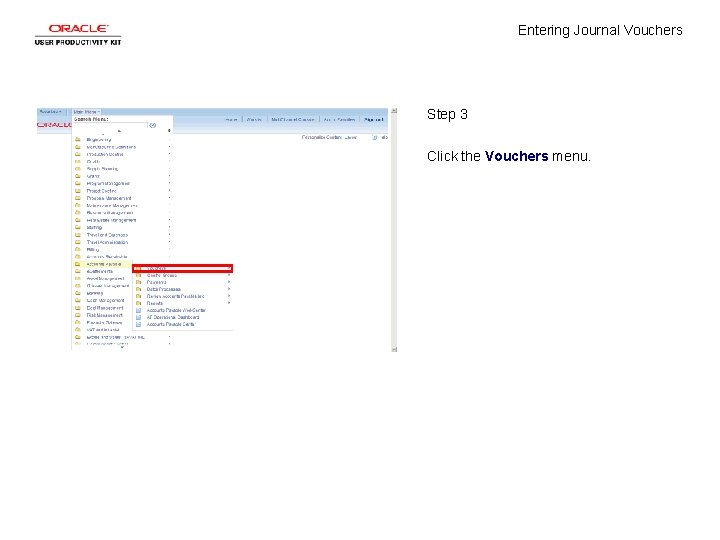Click the Deal Management folder icon
Image resolution: width=720 pixels, height=540 pixels.
click(x=78, y=308)
